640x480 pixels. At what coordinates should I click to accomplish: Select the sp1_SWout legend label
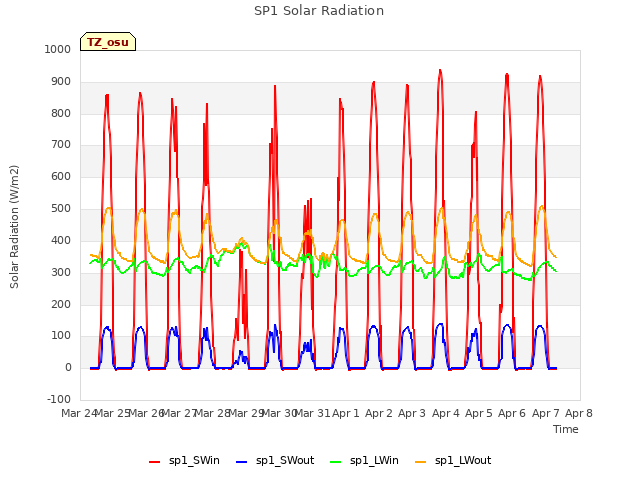285,460
